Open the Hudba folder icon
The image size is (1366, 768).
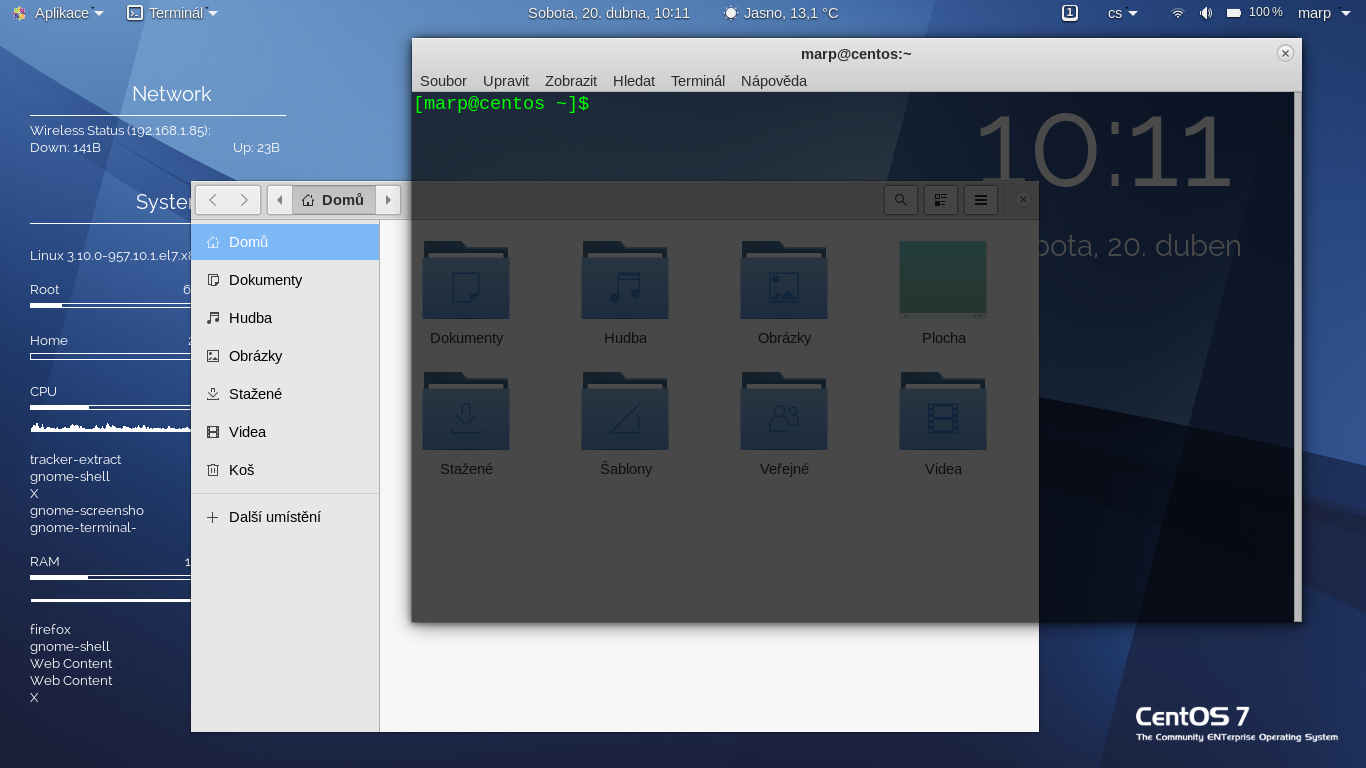(624, 280)
